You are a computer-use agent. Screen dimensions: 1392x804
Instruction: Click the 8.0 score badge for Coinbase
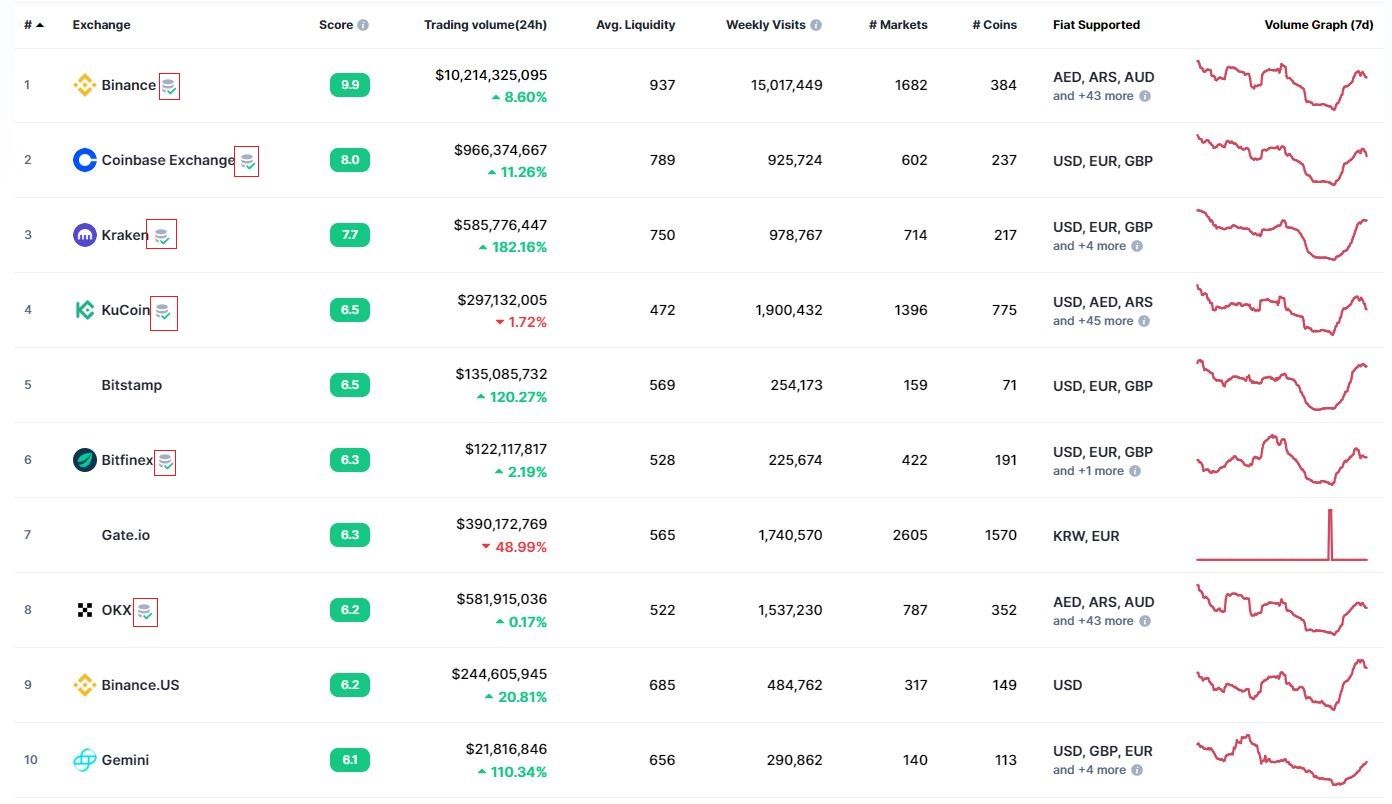[350, 160]
